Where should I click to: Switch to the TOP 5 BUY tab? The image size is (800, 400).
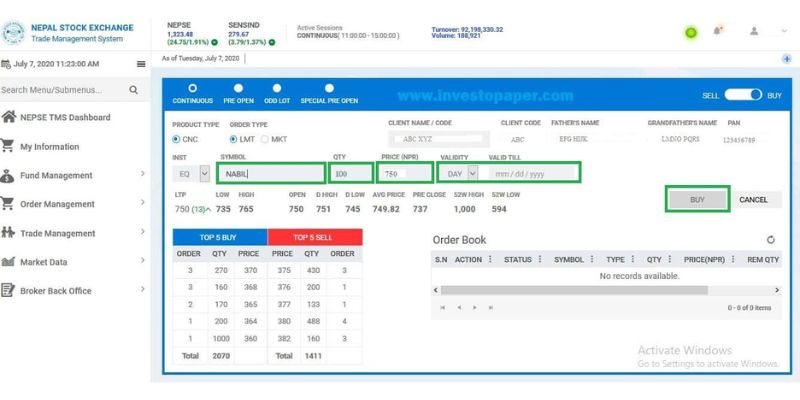[x=220, y=237]
